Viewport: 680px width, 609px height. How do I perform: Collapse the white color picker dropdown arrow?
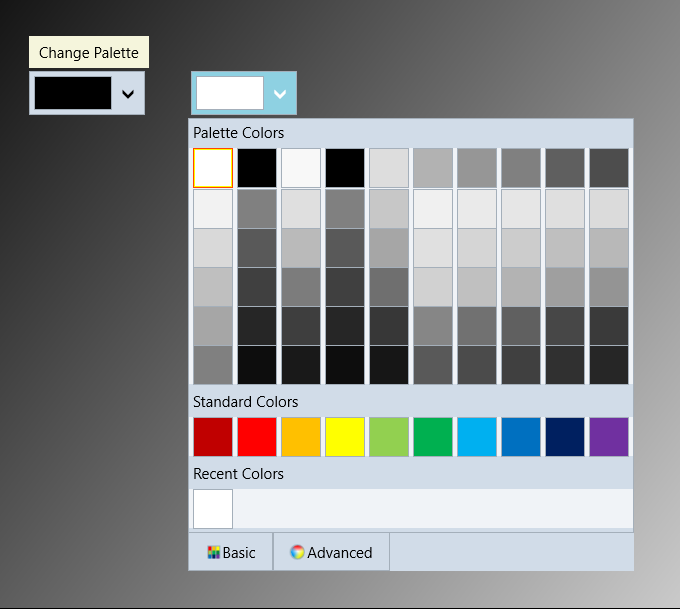280,94
